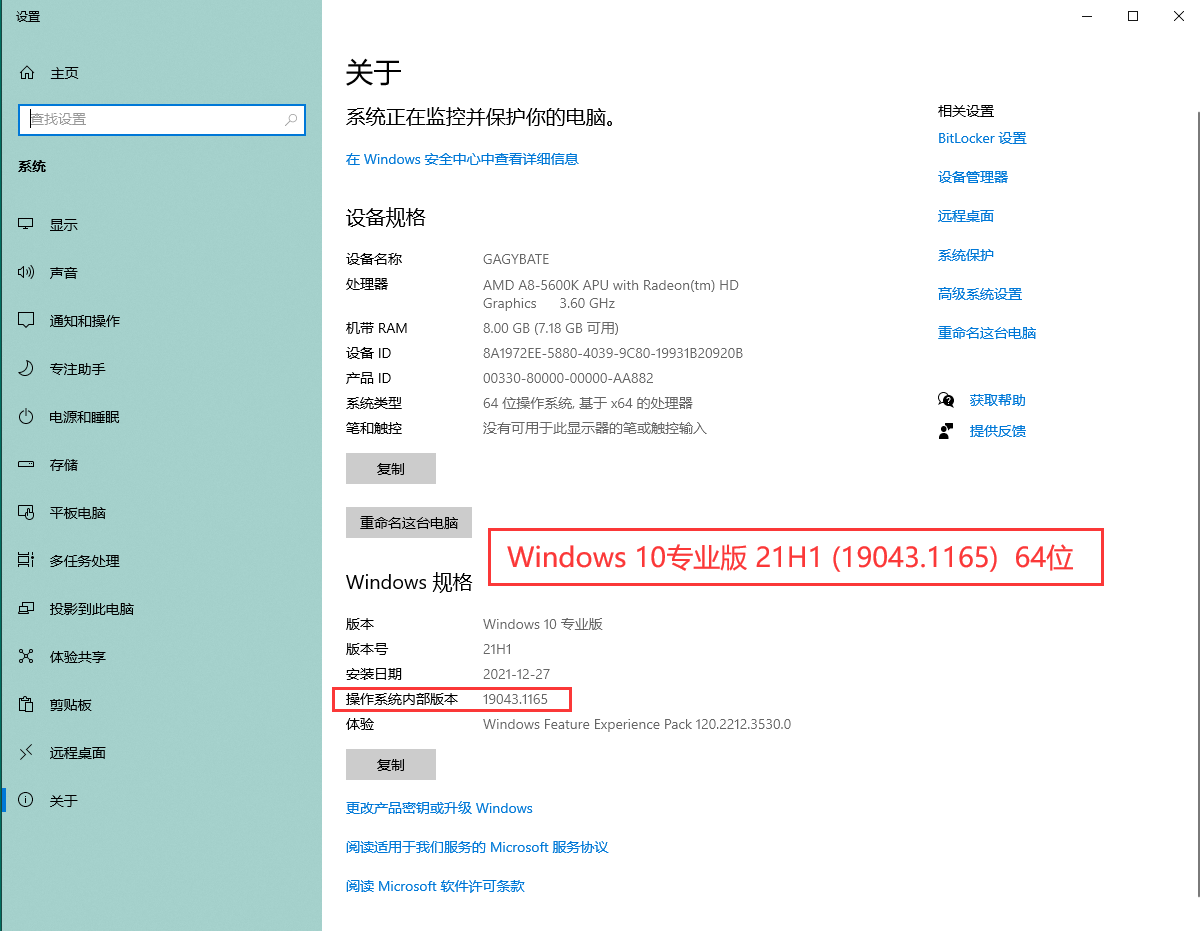This screenshot has width=1202, height=931.
Task: View details in Windows Security link
Action: pyautogui.click(x=462, y=159)
